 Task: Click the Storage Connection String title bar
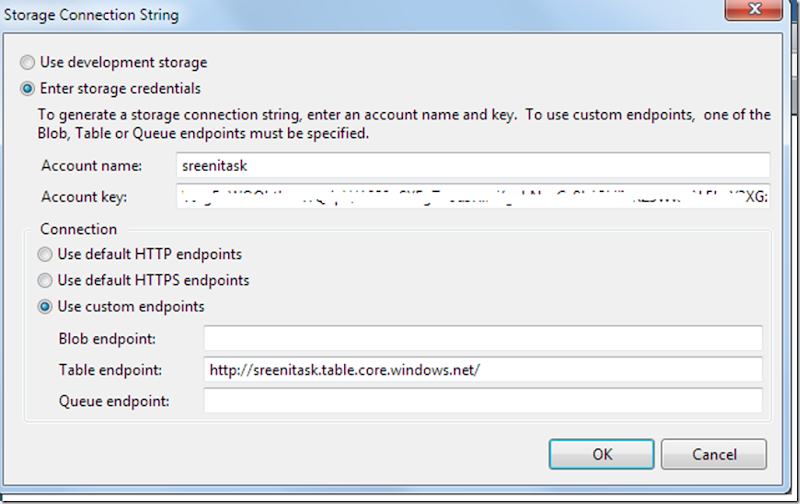point(300,14)
